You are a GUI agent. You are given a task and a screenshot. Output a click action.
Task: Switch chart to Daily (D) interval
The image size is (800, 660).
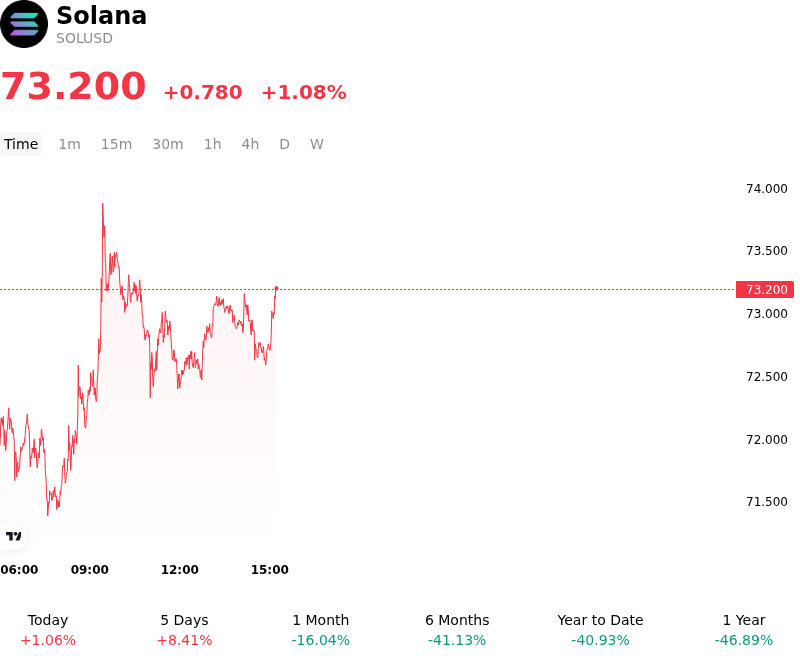tap(284, 144)
